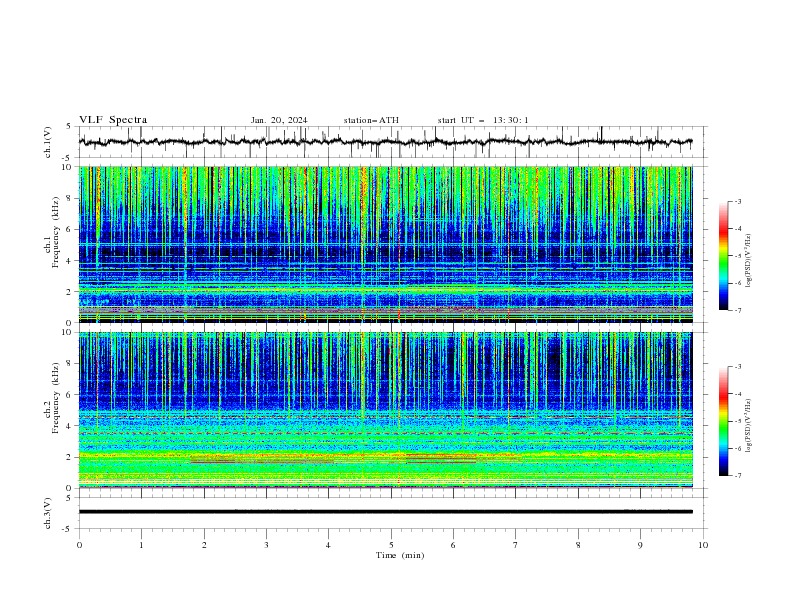Click inside the ch.1 spectrogram panel

pyautogui.click(x=385, y=244)
